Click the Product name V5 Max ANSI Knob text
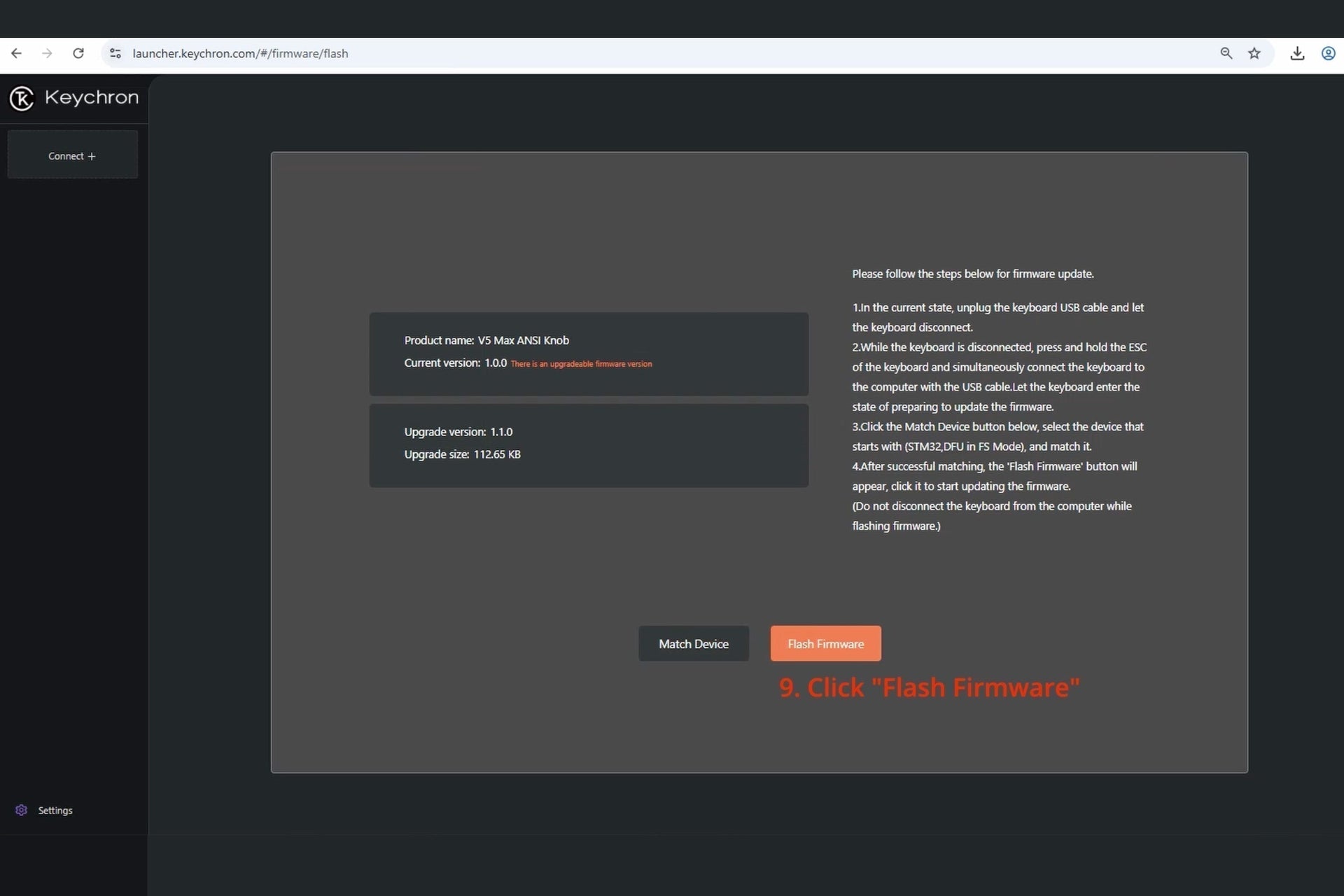Image resolution: width=1344 pixels, height=896 pixels. (486, 340)
